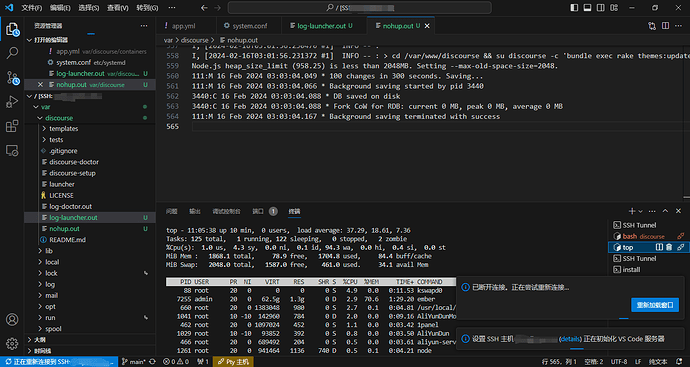The width and height of the screenshot is (690, 367).
Task: Toggle the bottom panel visibility
Action: pyautogui.click(x=587, y=7)
